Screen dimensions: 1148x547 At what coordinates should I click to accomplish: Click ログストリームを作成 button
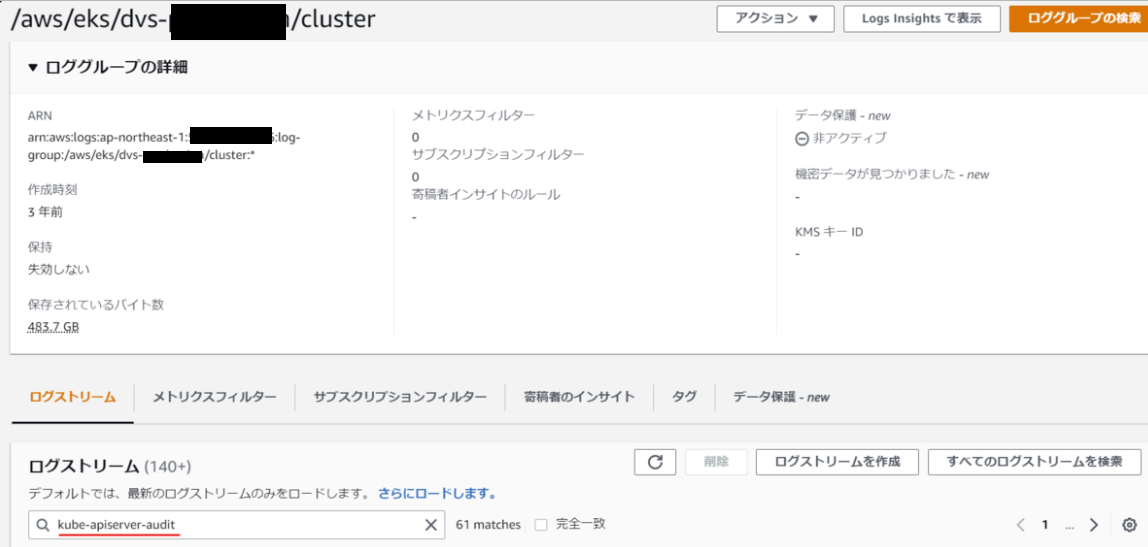pos(837,462)
